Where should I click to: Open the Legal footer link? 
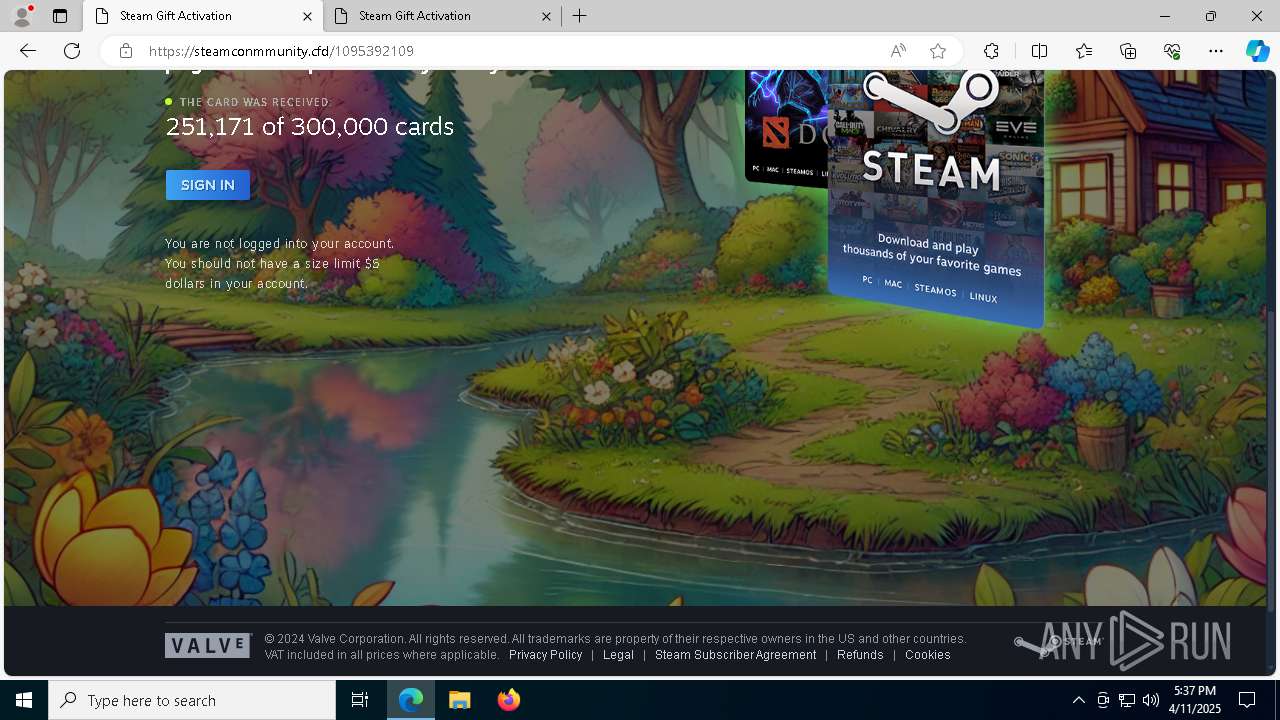618,655
